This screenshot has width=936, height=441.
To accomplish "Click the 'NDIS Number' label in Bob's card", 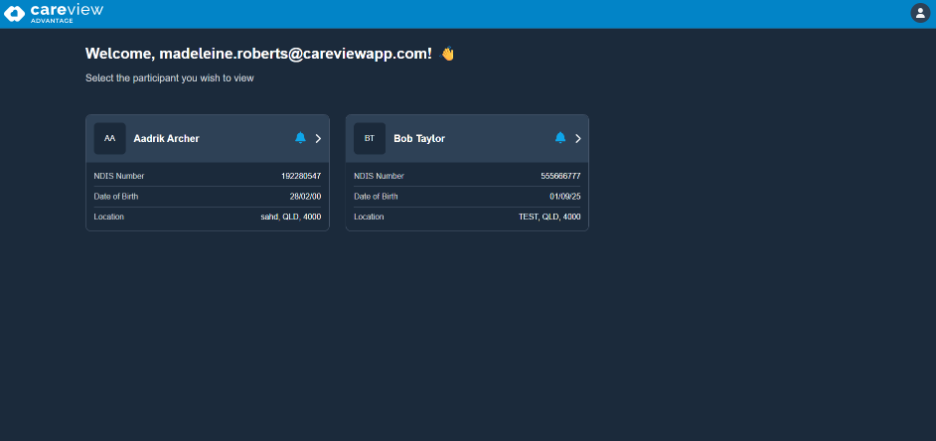I will coord(379,176).
